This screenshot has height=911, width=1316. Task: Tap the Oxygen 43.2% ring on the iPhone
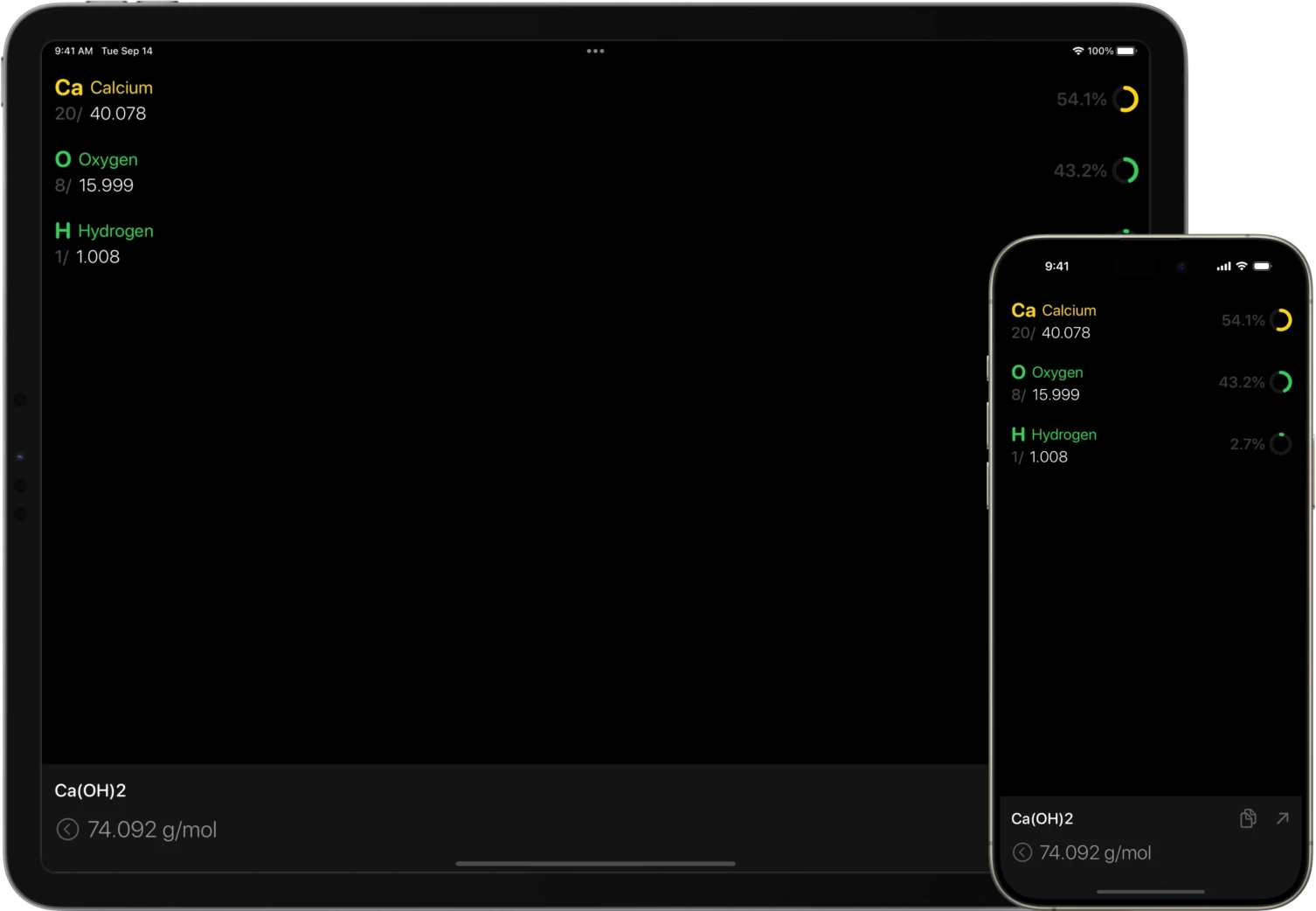tap(1280, 382)
